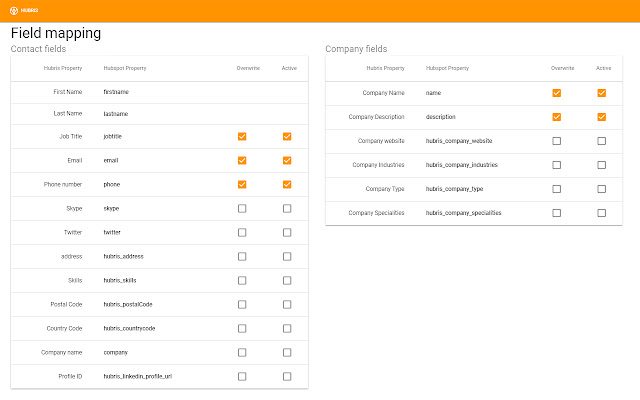The width and height of the screenshot is (640, 400).
Task: Enable Active for Twitter field
Action: pos(287,232)
